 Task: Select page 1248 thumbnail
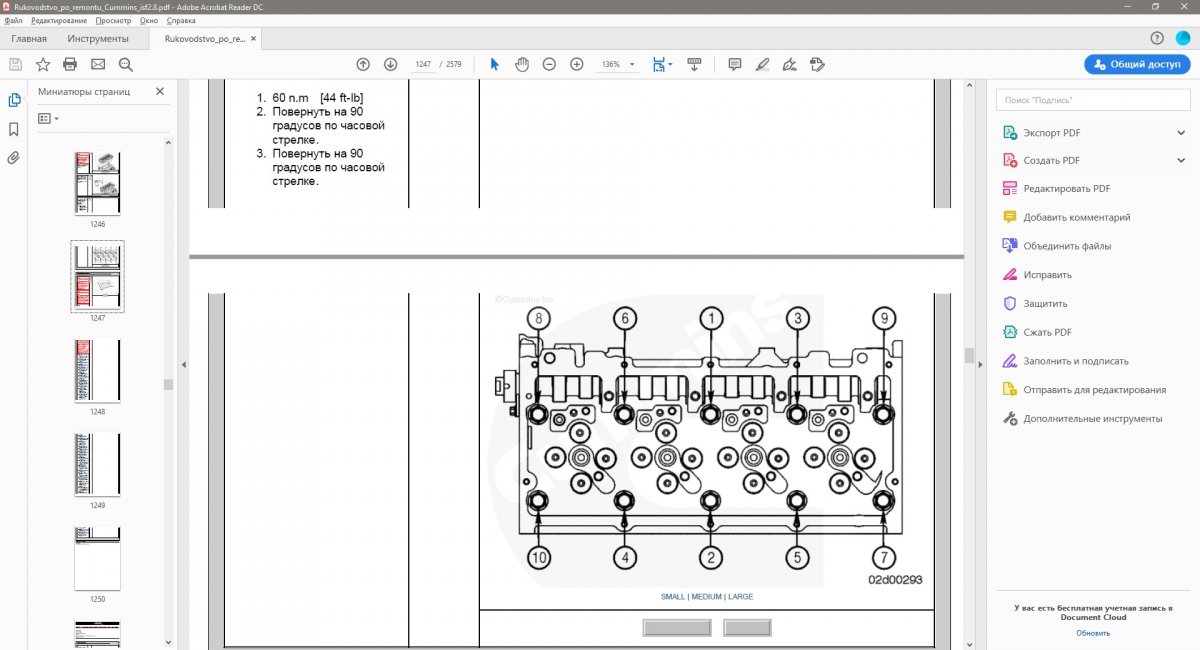97,371
